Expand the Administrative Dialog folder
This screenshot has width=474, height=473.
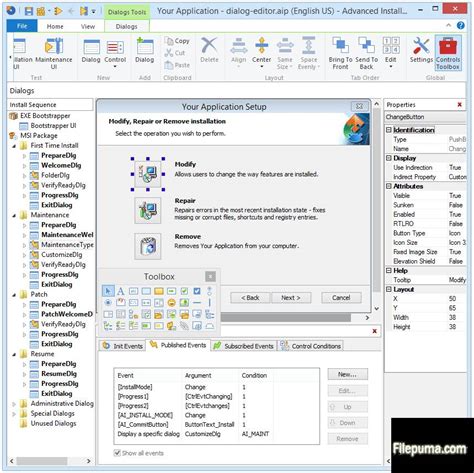(x=14, y=404)
